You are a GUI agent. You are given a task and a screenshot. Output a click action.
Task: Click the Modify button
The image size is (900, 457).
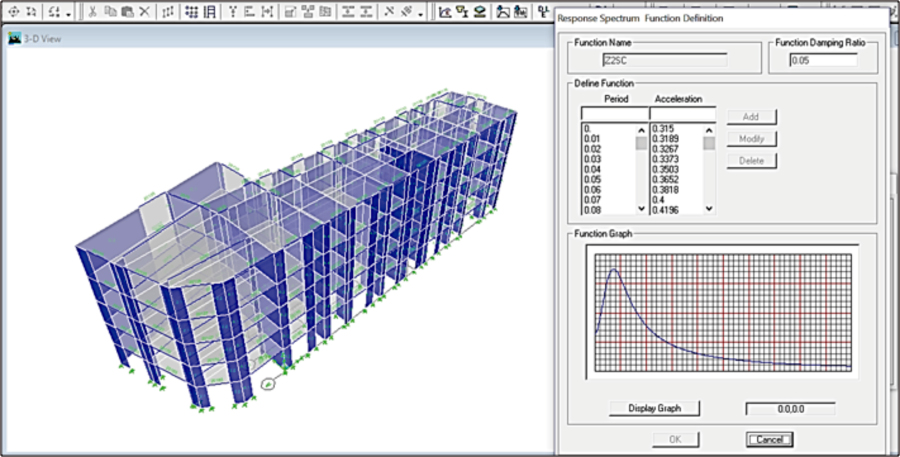coord(751,138)
